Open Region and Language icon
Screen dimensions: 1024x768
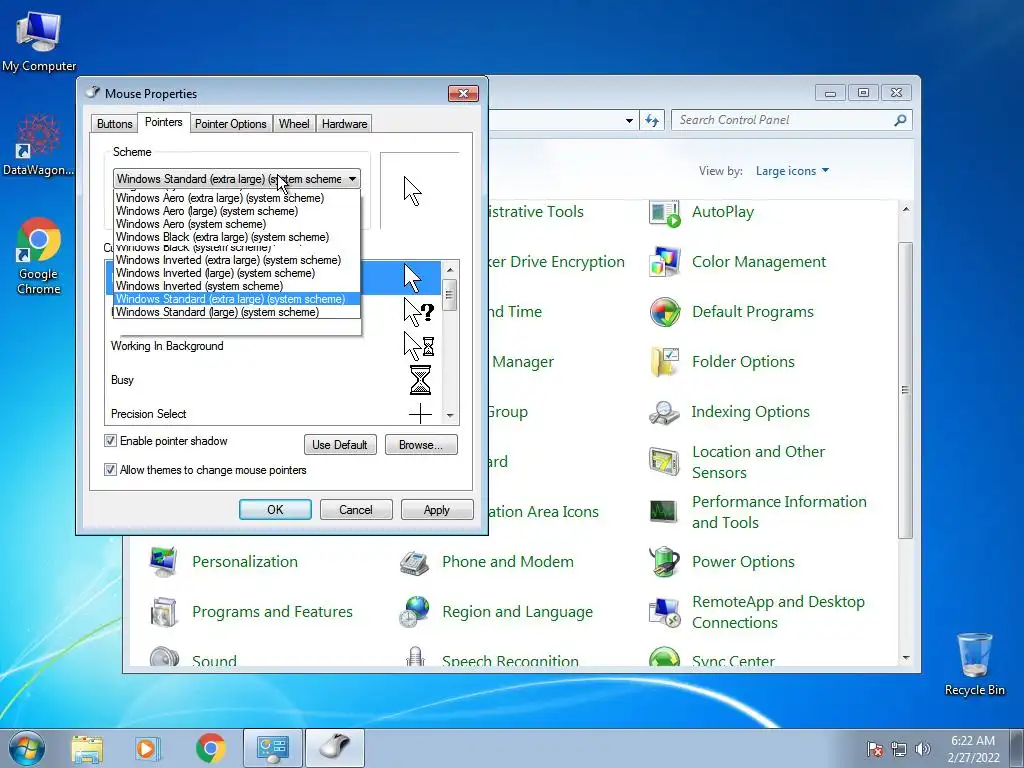point(414,612)
